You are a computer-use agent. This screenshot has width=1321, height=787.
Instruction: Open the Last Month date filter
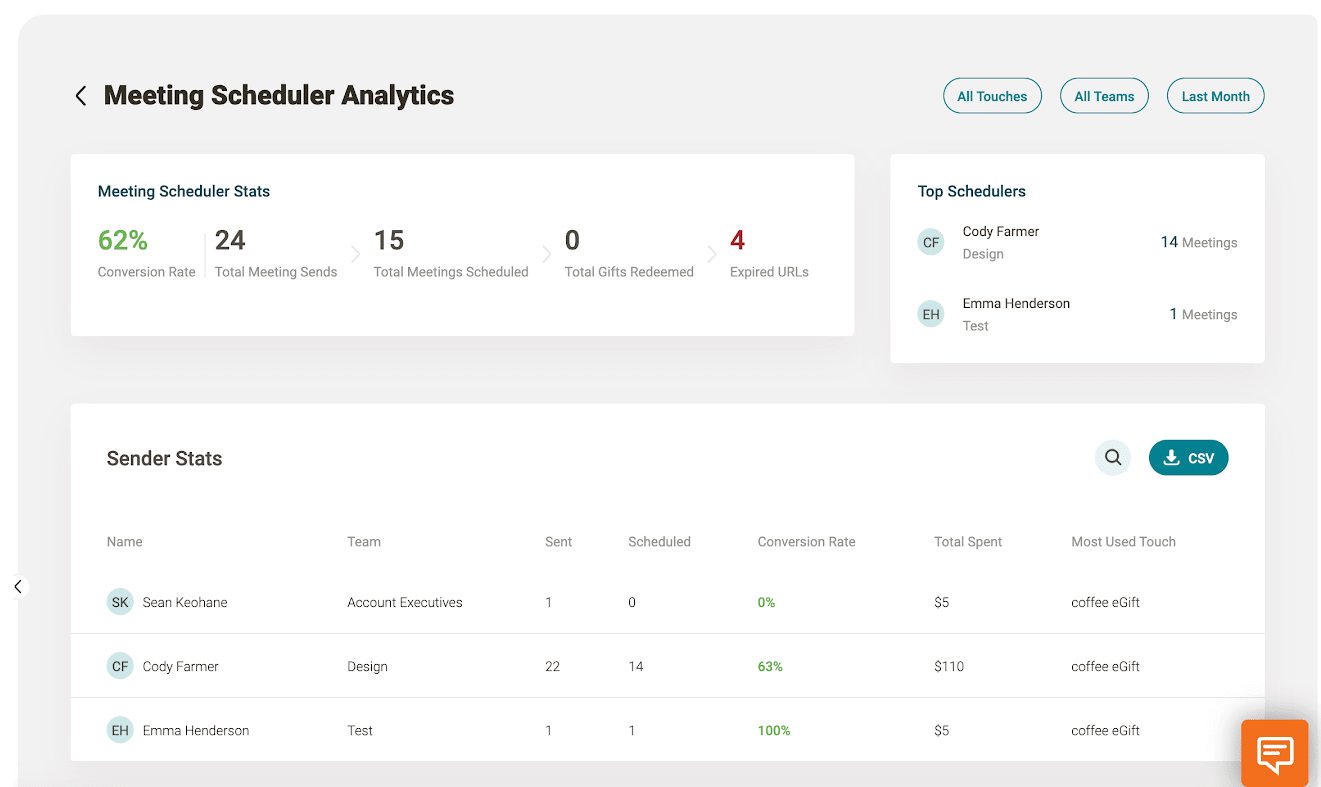pyautogui.click(x=1215, y=96)
